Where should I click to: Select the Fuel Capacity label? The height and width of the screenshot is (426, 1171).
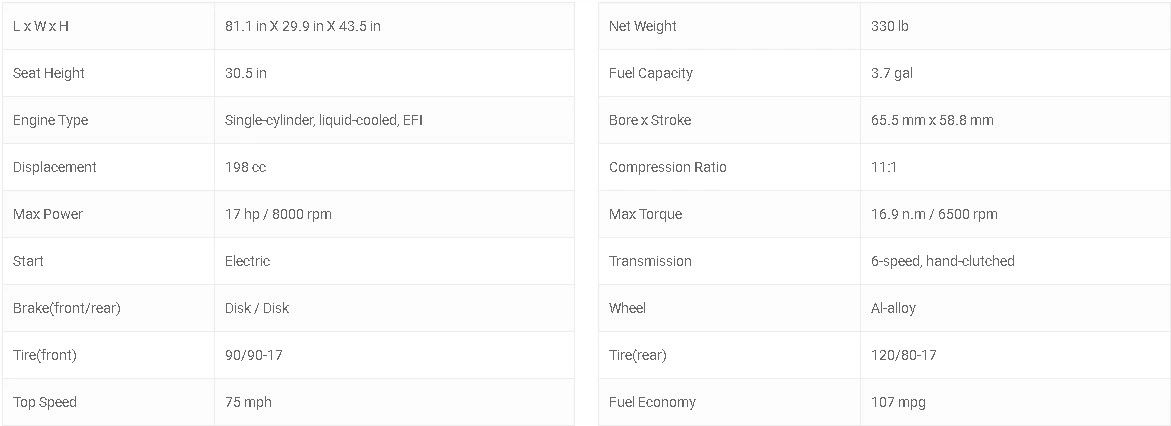(651, 73)
